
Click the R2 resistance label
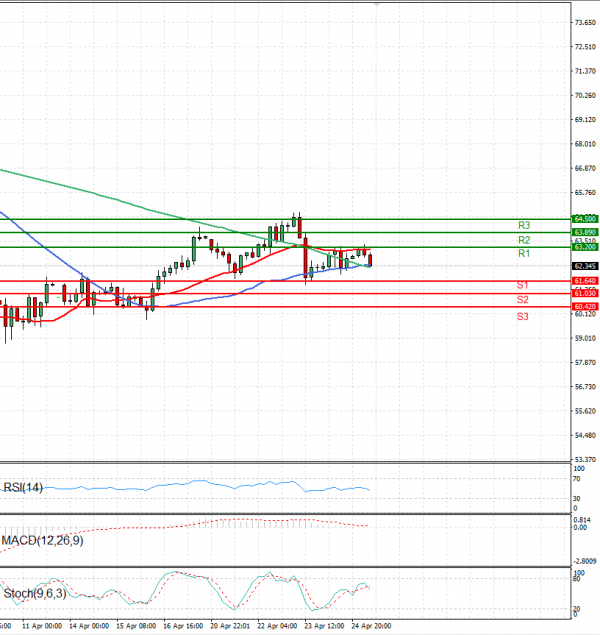tap(523, 240)
